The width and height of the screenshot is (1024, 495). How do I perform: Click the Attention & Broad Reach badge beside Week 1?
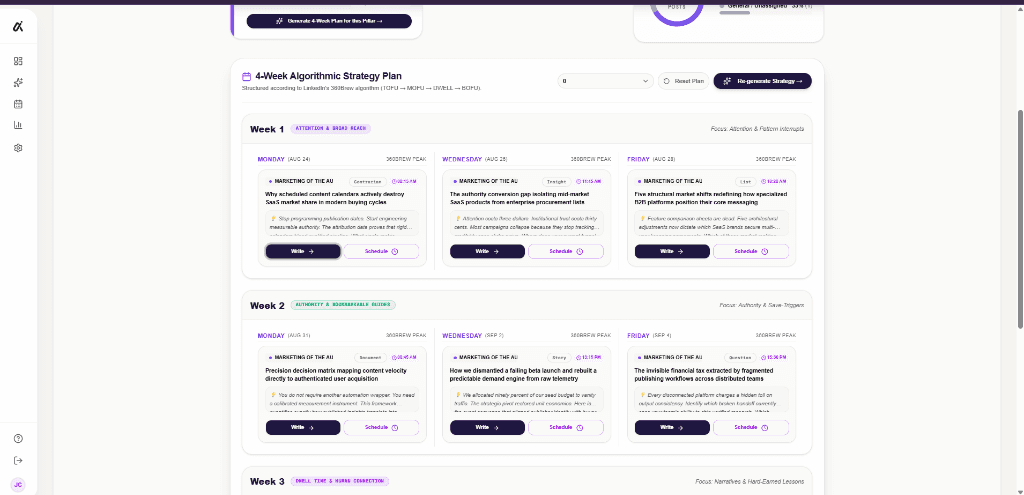pos(330,129)
